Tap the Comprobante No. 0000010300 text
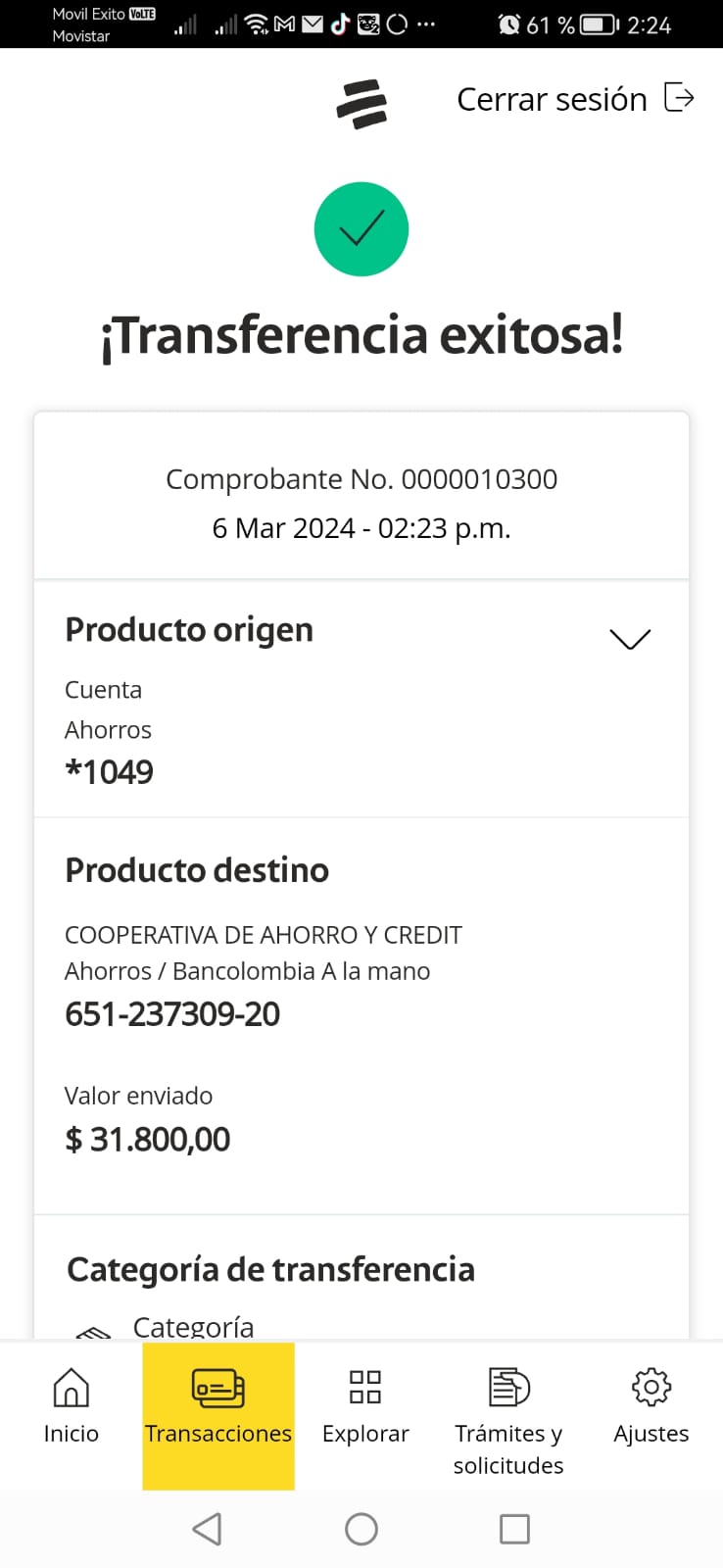 [361, 479]
